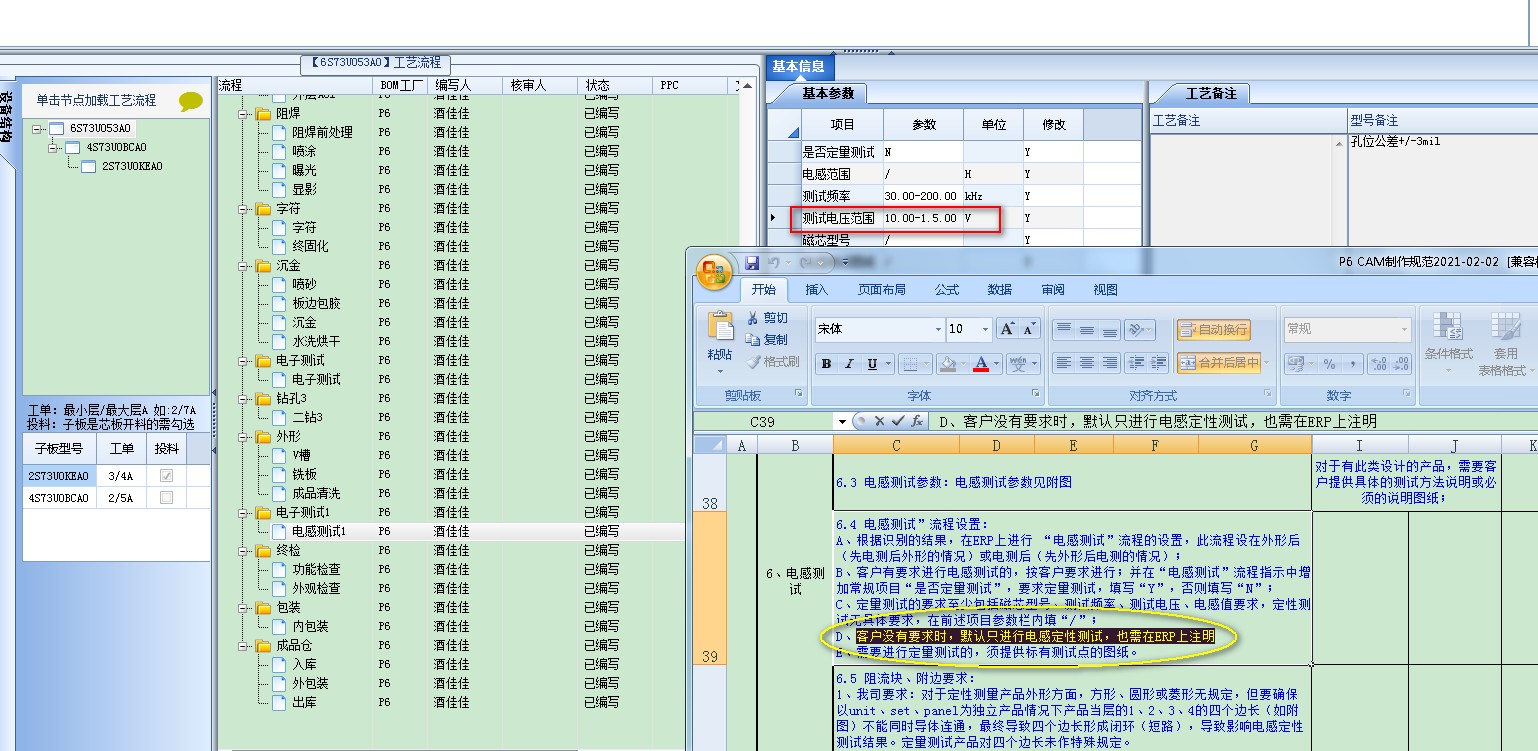The image size is (1538, 751).
Task: Increase decimal places in number group
Action: tap(1379, 364)
